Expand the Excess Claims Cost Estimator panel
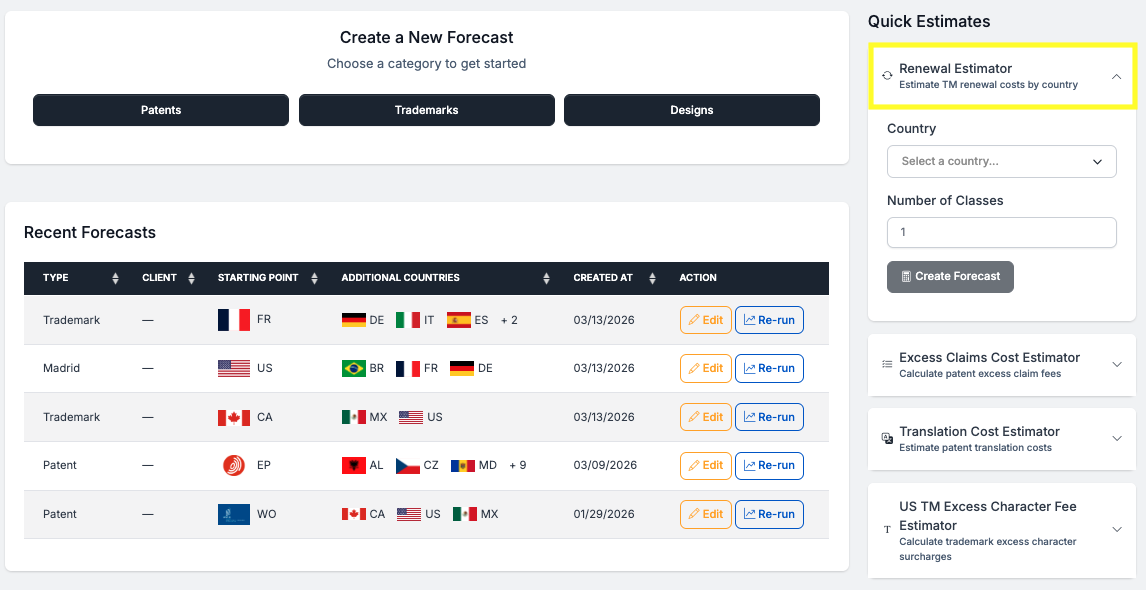Image resolution: width=1146 pixels, height=590 pixels. point(1117,365)
